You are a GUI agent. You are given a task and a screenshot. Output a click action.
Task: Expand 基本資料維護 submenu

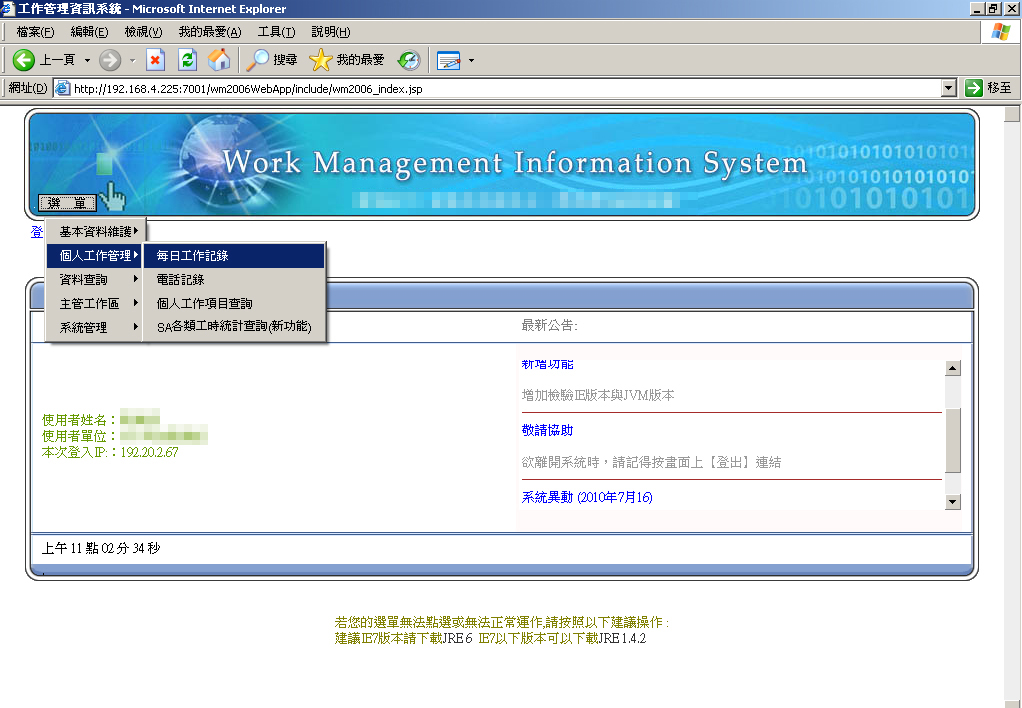[x=96, y=231]
